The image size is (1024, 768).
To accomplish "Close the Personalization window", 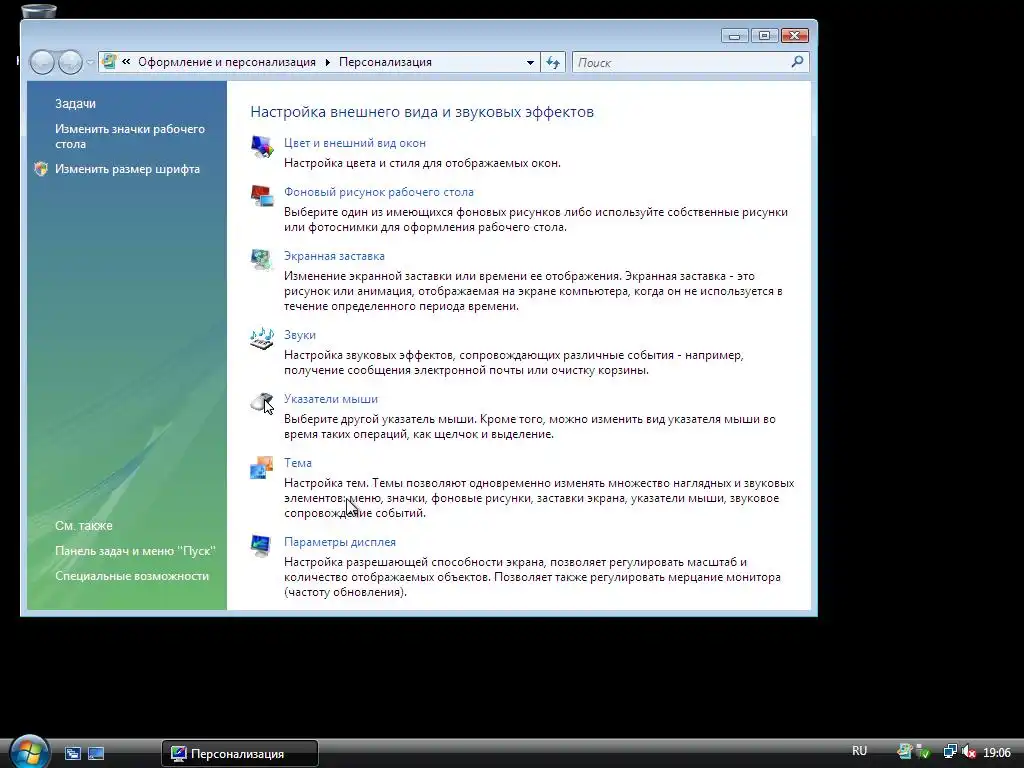I will [x=795, y=36].
